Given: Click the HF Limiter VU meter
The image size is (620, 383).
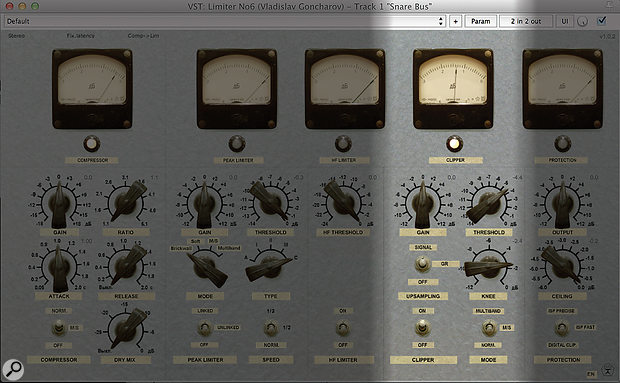Looking at the screenshot, I should pyautogui.click(x=344, y=89).
